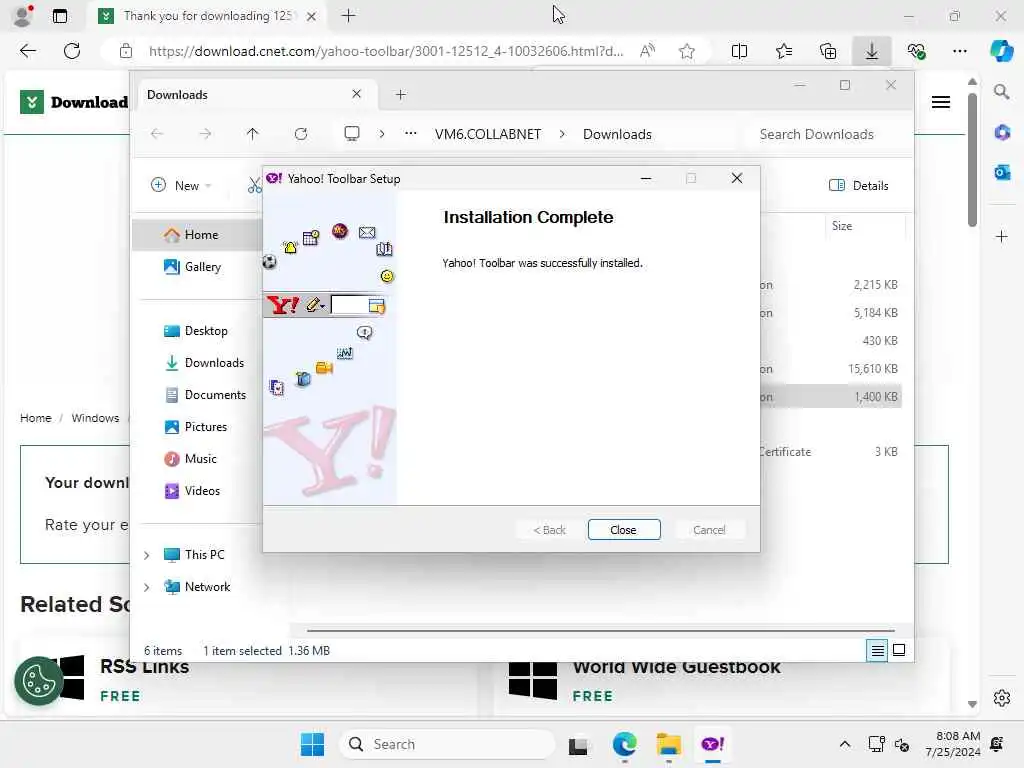The image size is (1024, 768).
Task: Select Home in Explorer sidebar
Action: (197, 235)
